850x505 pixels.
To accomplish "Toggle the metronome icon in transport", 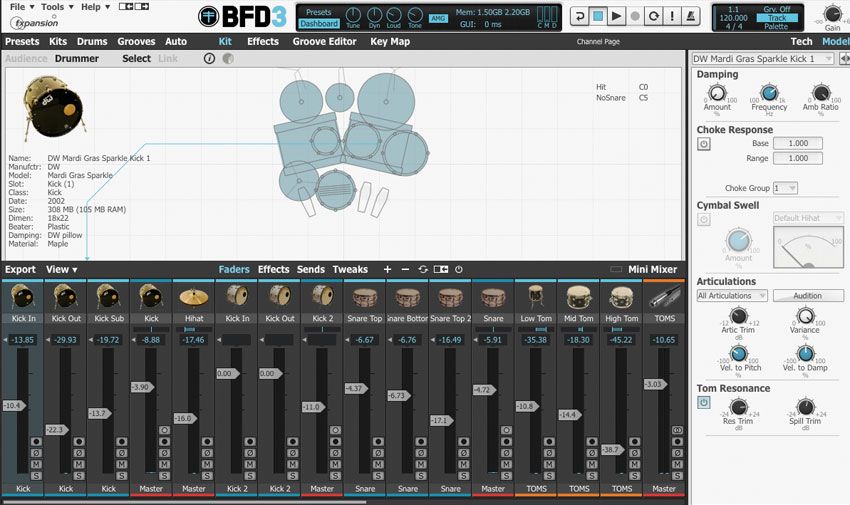I will pos(690,16).
